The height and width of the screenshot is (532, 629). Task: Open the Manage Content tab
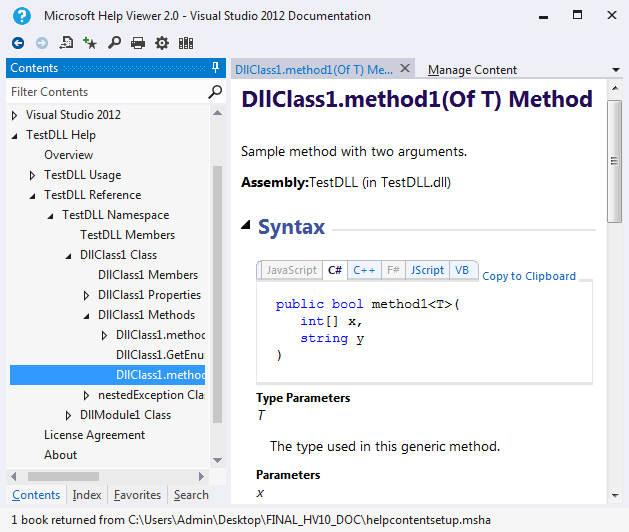click(x=472, y=70)
